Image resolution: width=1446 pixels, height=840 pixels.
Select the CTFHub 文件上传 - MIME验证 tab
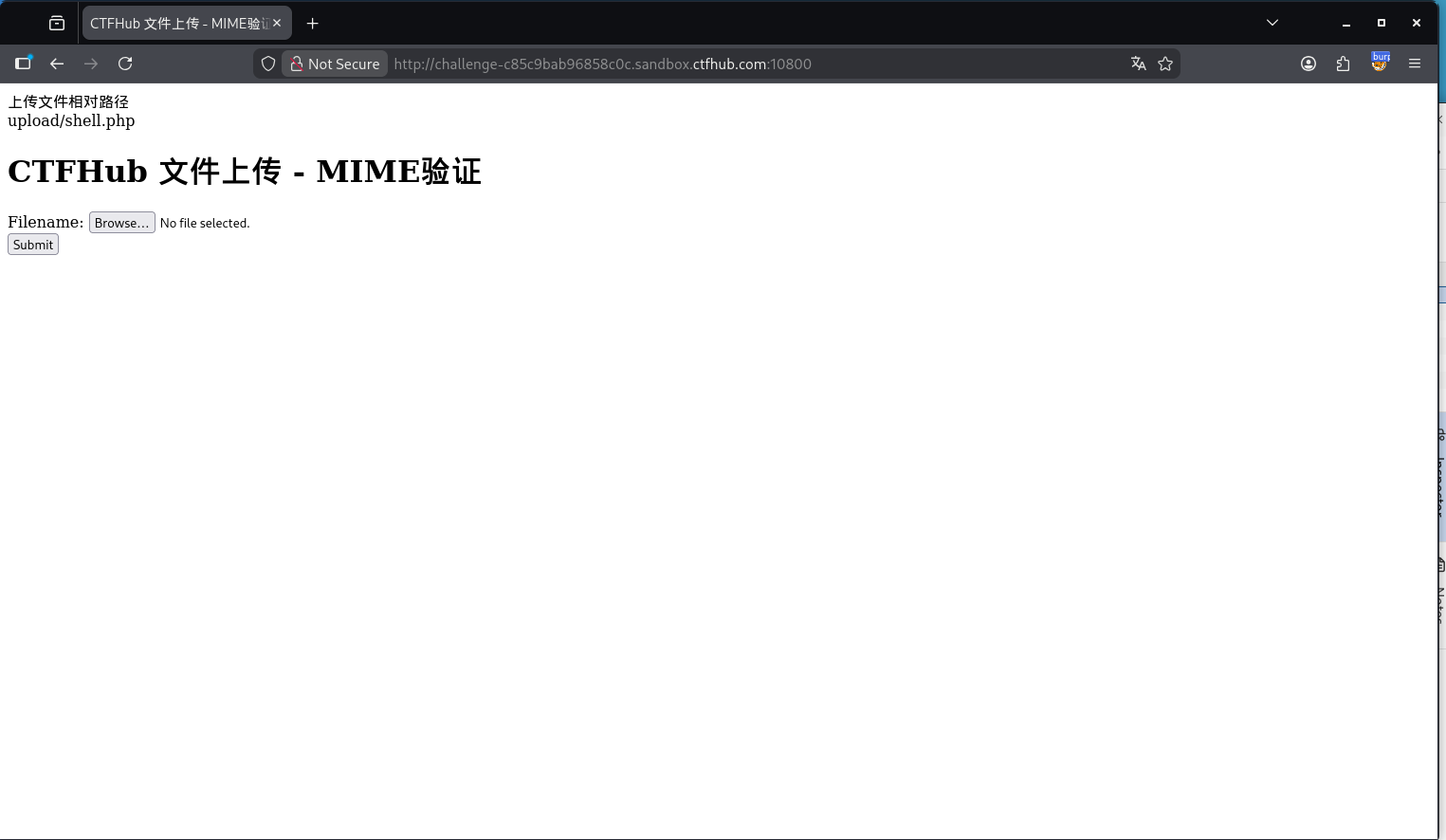(x=187, y=23)
